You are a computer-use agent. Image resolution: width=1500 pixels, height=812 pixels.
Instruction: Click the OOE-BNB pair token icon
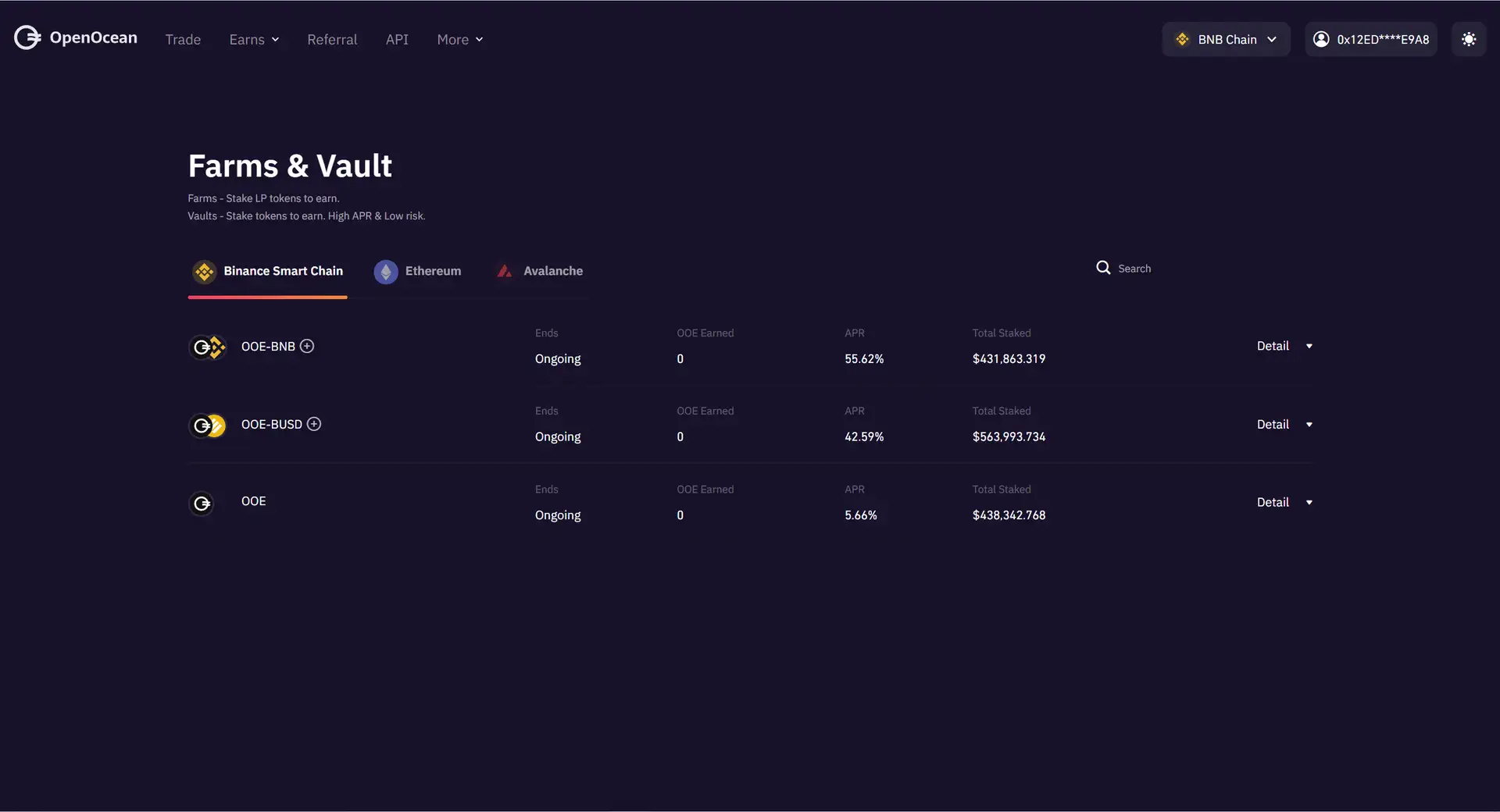click(x=208, y=347)
